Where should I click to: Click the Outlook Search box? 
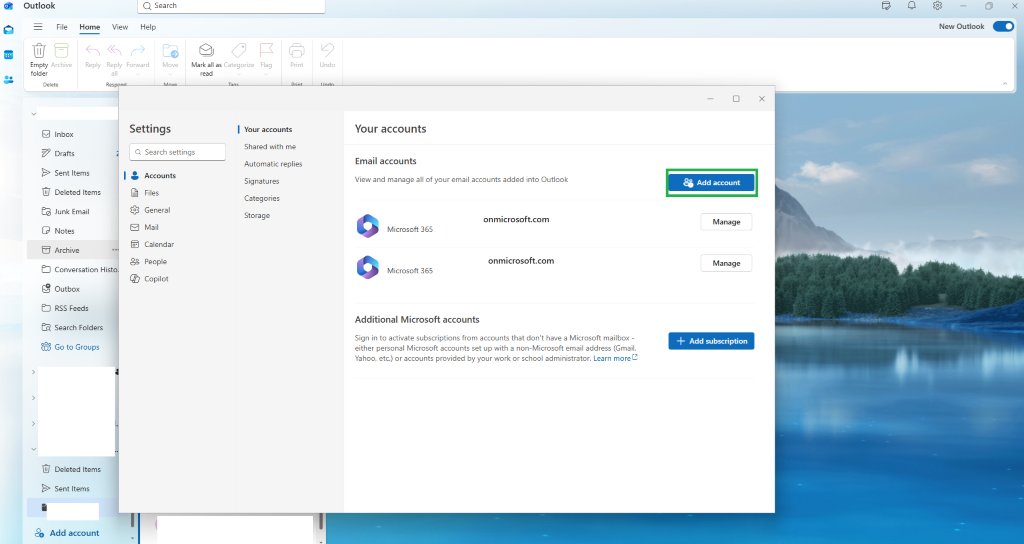(x=231, y=6)
